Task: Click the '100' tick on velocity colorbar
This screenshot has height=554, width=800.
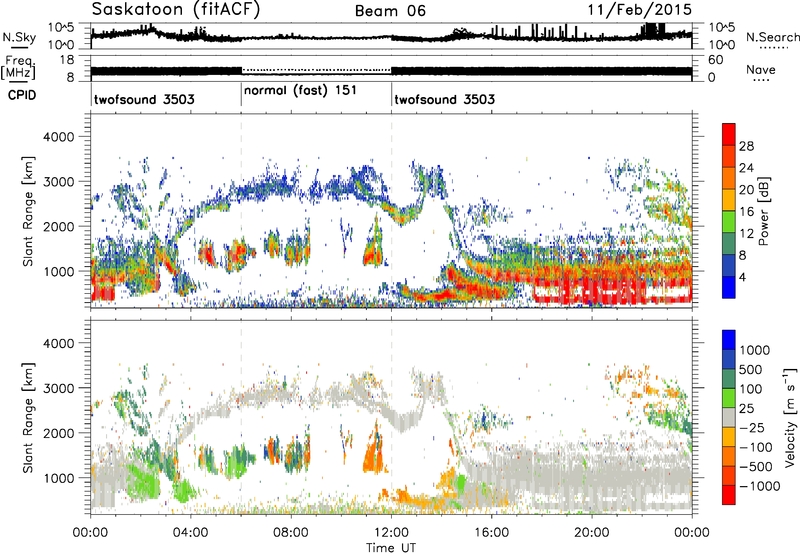Action: tap(750, 389)
